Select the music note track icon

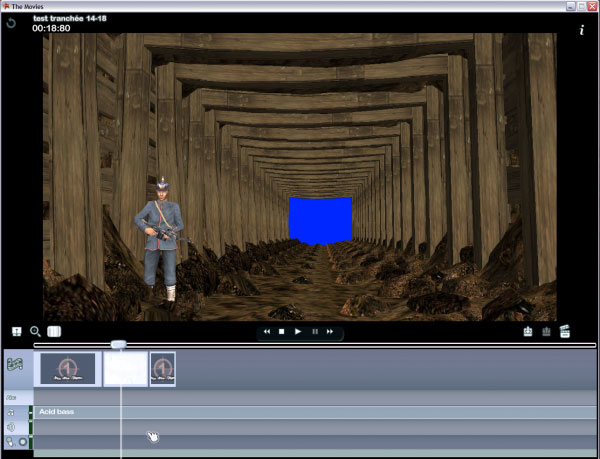(x=11, y=412)
